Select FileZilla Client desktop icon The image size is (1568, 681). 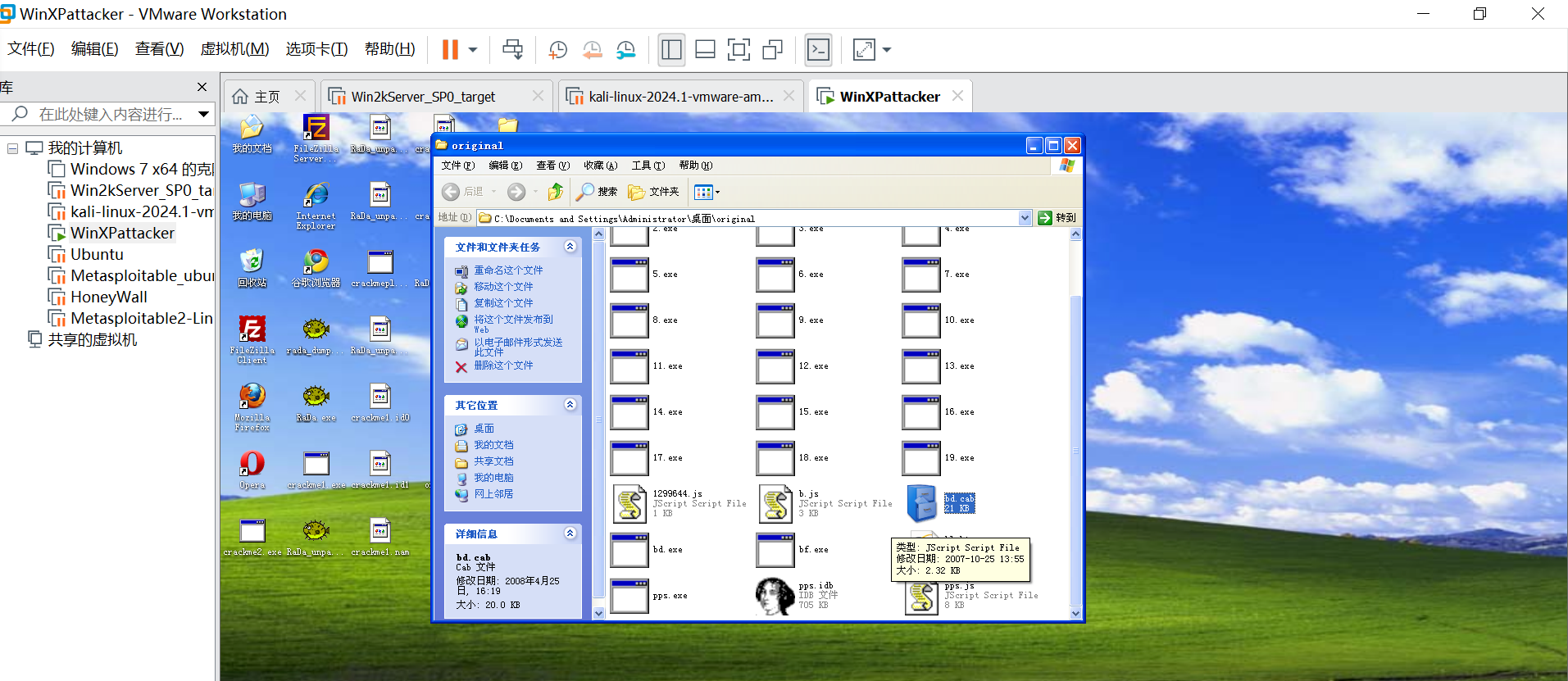[252, 340]
